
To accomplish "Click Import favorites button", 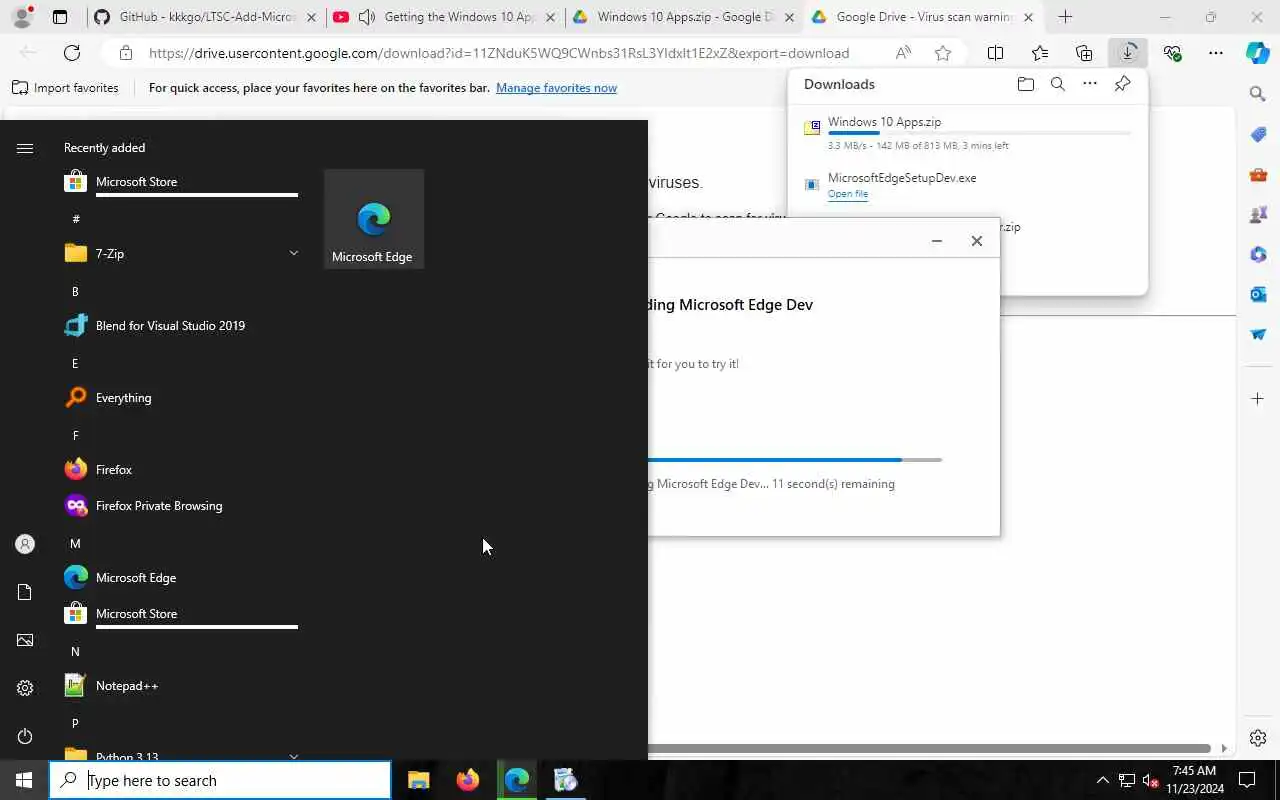I will [65, 88].
